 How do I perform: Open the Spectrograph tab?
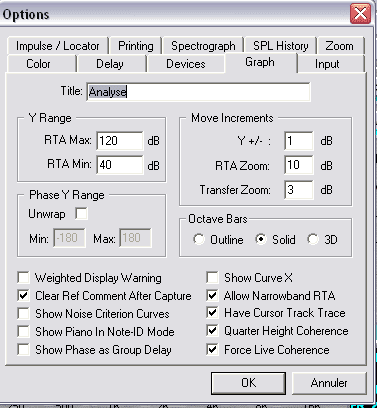point(203,46)
